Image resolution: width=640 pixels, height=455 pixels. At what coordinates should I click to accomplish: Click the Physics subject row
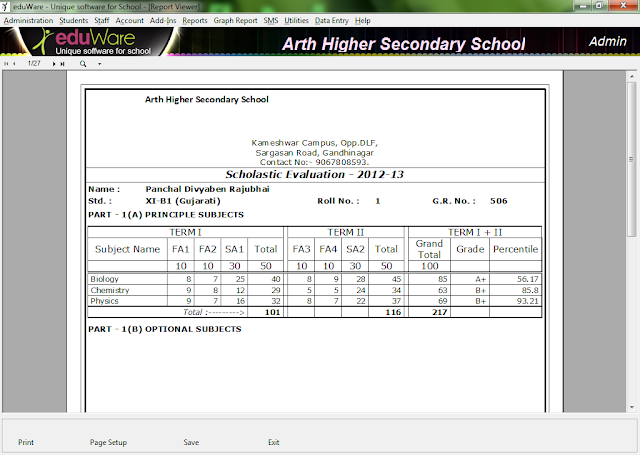[x=315, y=301]
